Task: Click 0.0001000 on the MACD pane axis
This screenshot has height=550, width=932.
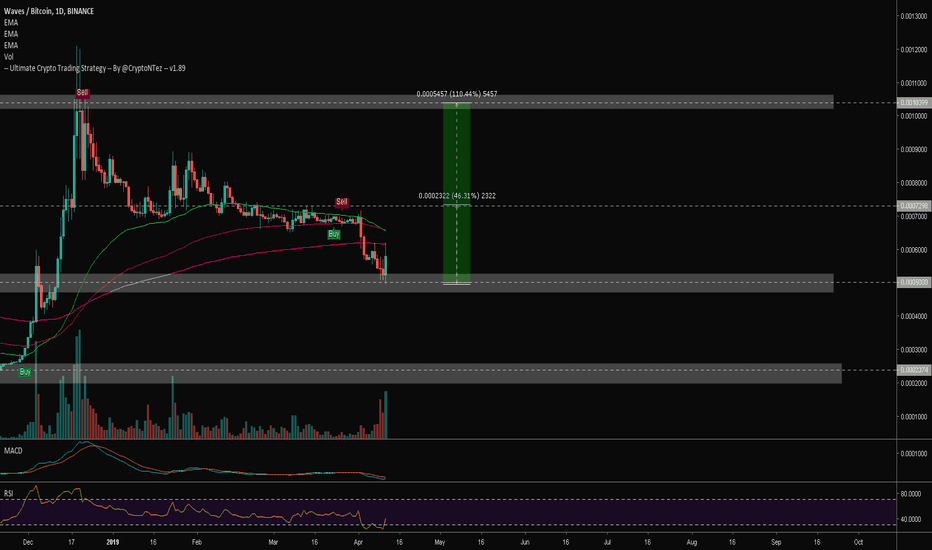Action: [914, 454]
